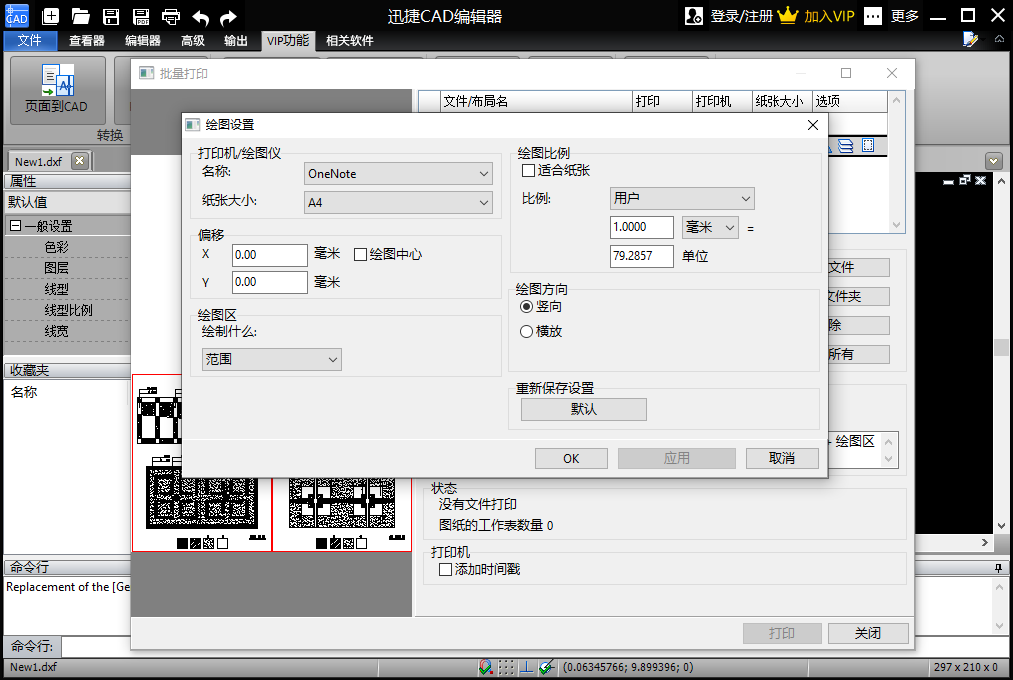Select the 横放 orientation radio button
1013x680 pixels.
pos(527,331)
